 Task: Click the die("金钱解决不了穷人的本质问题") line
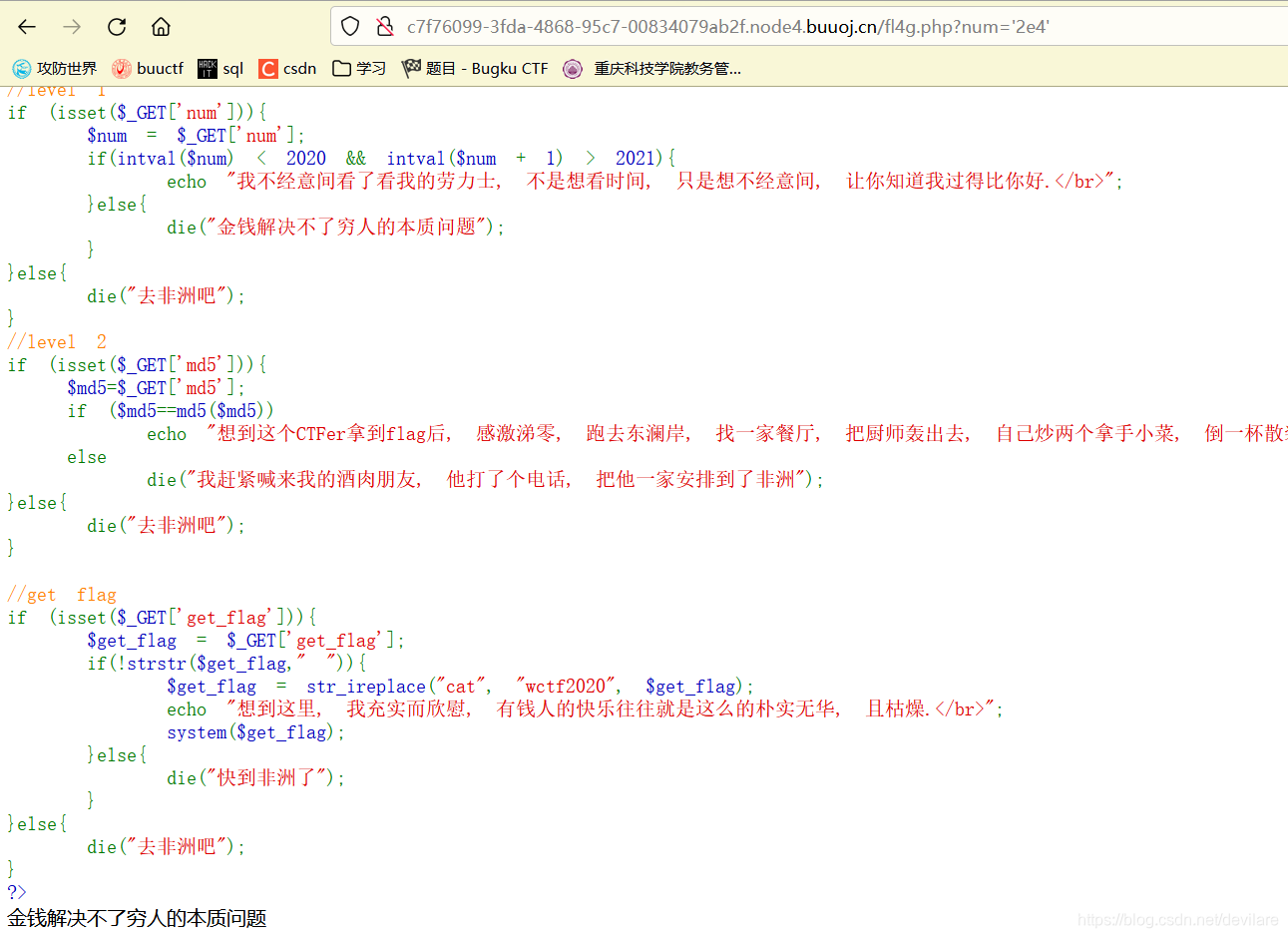click(x=335, y=227)
